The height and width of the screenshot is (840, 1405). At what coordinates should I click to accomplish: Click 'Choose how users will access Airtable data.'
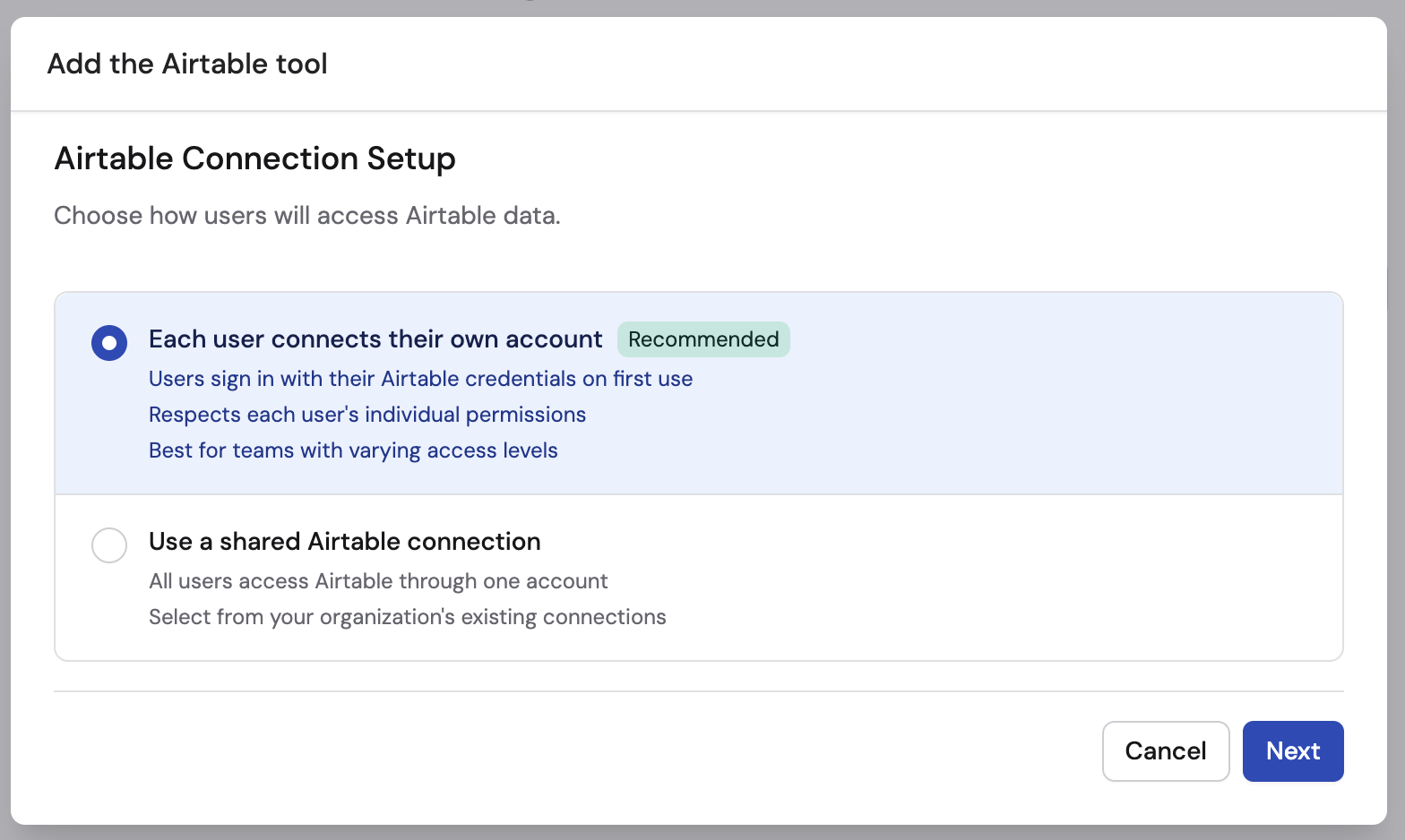point(307,216)
